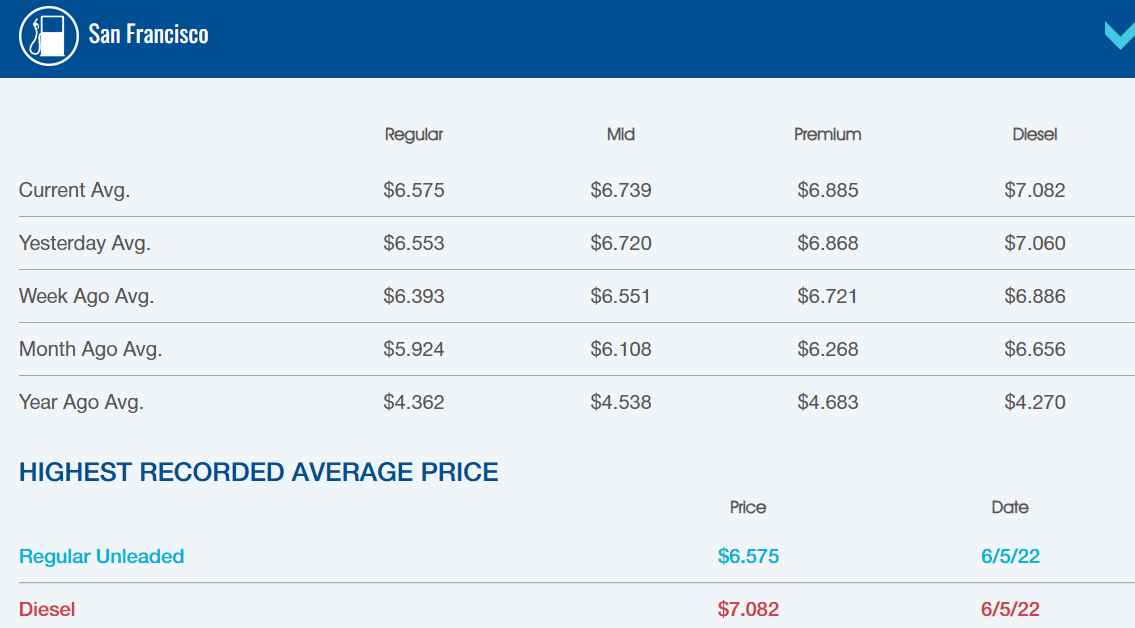
Task: Click the Price column header under highest records
Action: coord(748,507)
